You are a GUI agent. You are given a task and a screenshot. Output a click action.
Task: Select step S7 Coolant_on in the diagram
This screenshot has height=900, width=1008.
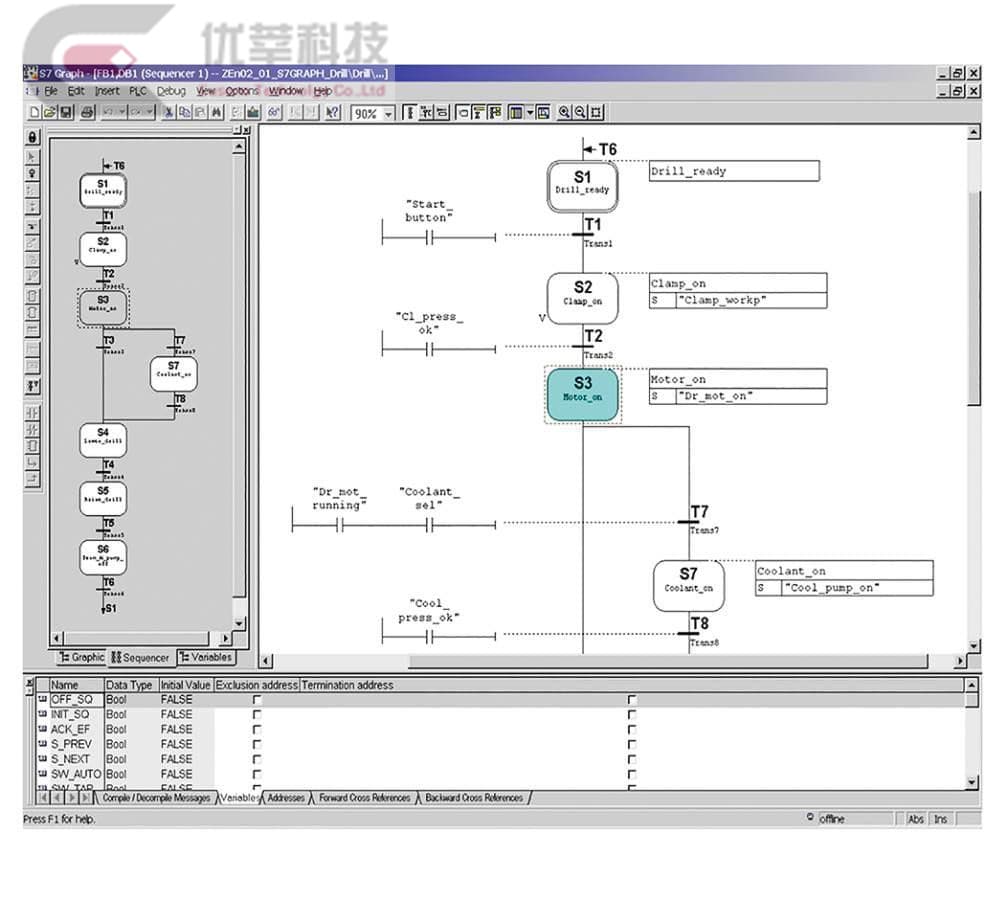(x=688, y=586)
